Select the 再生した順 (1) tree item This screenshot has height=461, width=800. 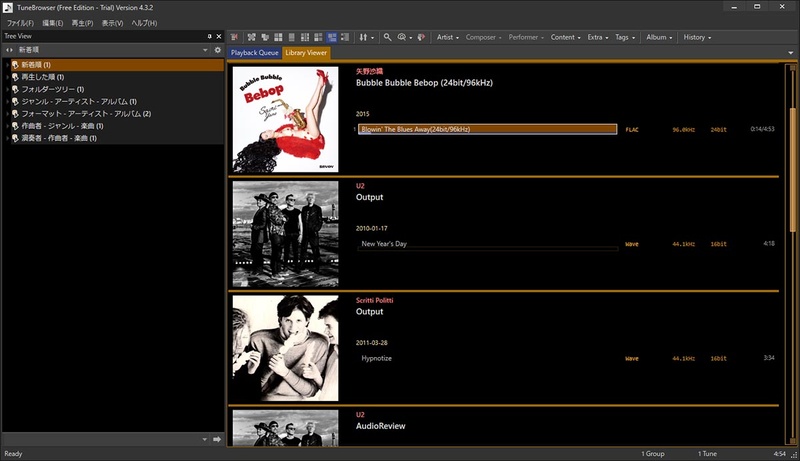[117, 77]
